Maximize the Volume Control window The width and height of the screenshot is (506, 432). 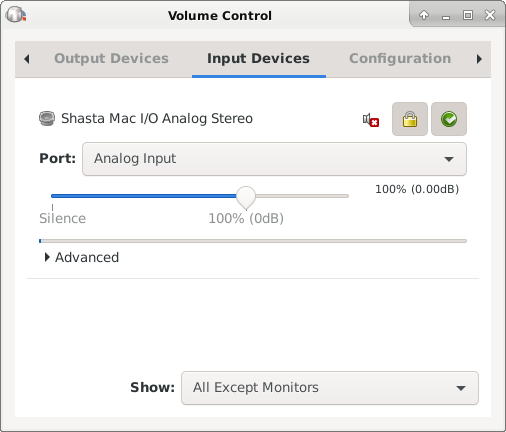tap(468, 15)
